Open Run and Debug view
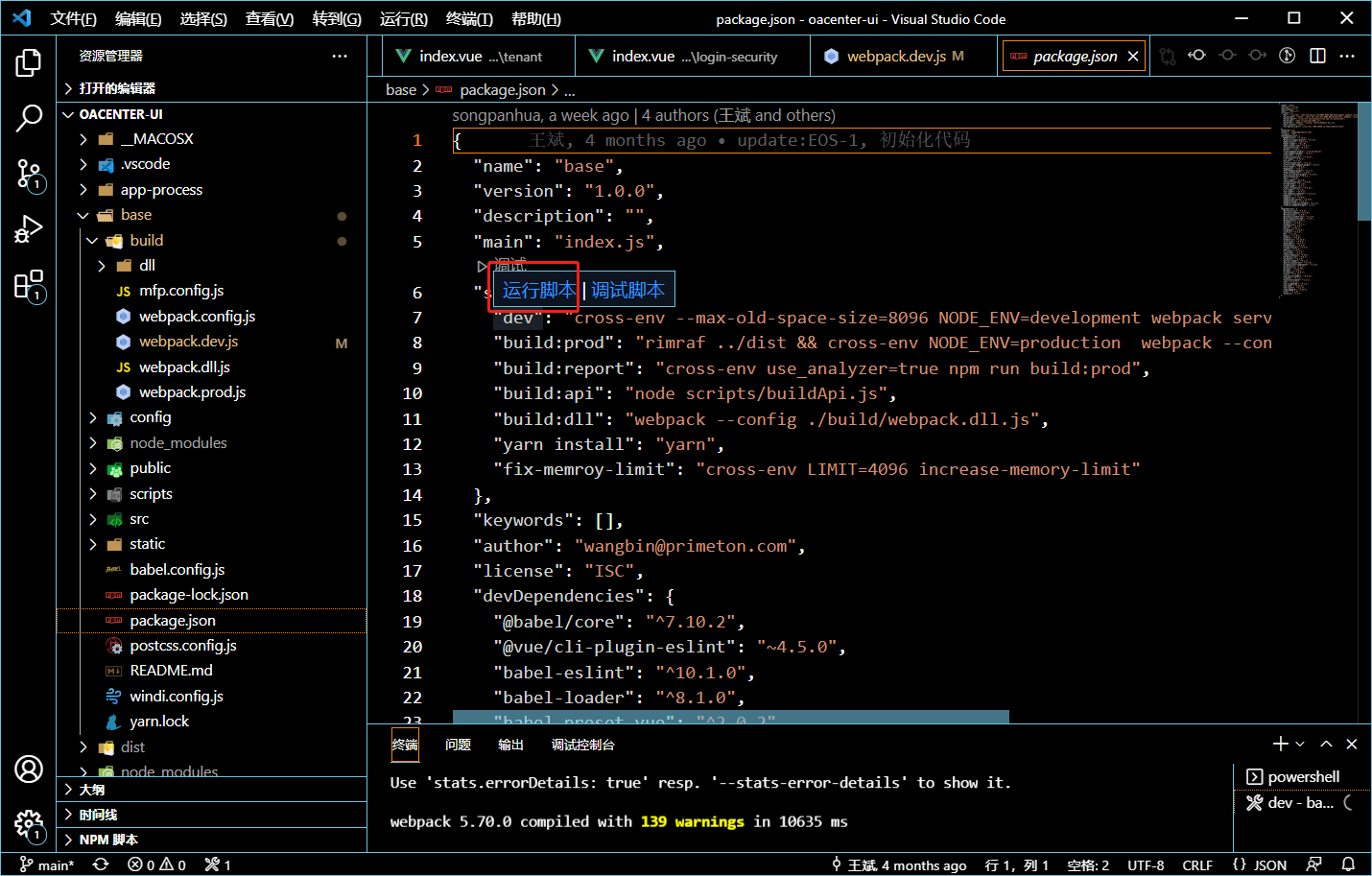1372x876 pixels. (x=29, y=229)
